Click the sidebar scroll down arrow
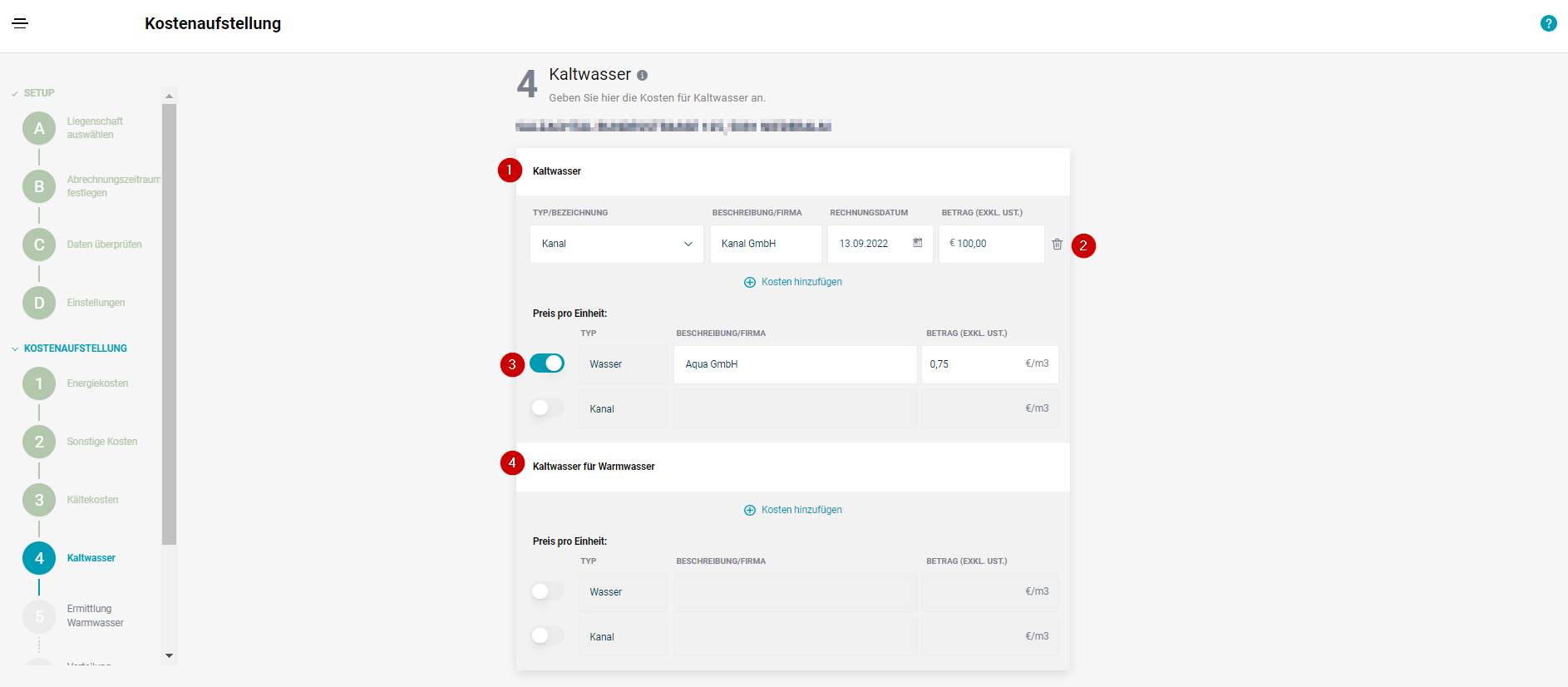The image size is (1568, 687). point(170,655)
